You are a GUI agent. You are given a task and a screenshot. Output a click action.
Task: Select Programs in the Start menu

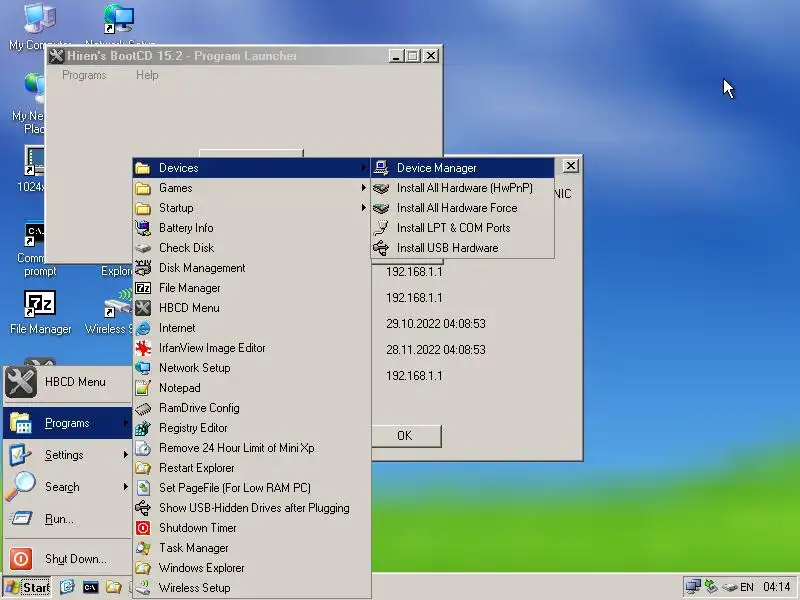click(x=67, y=423)
